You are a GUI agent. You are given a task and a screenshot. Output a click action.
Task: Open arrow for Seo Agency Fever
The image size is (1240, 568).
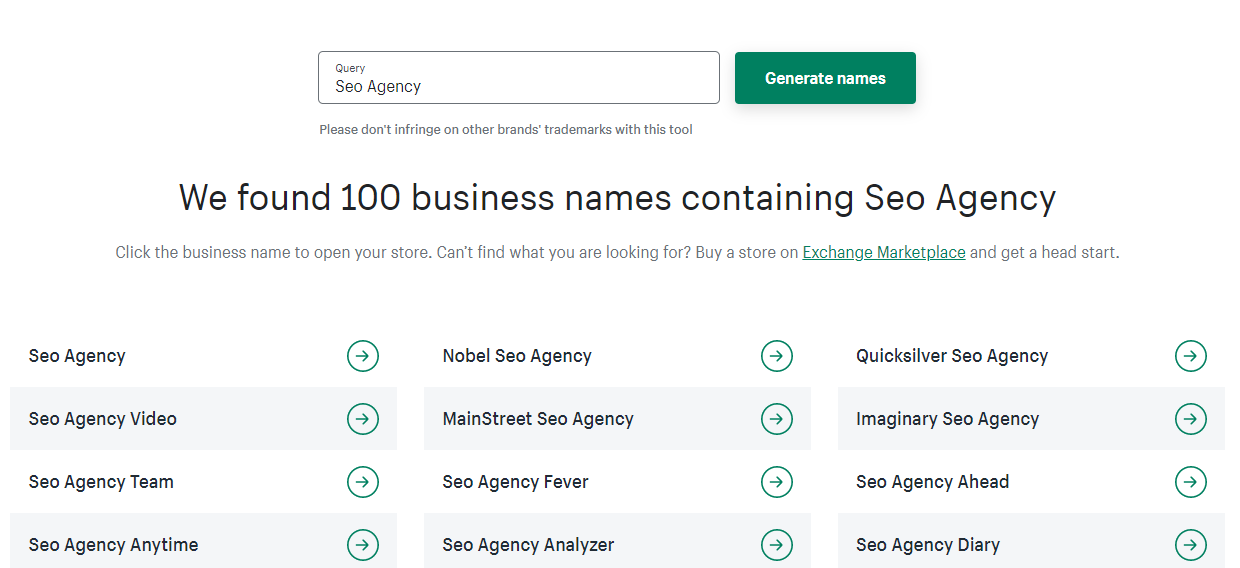777,482
